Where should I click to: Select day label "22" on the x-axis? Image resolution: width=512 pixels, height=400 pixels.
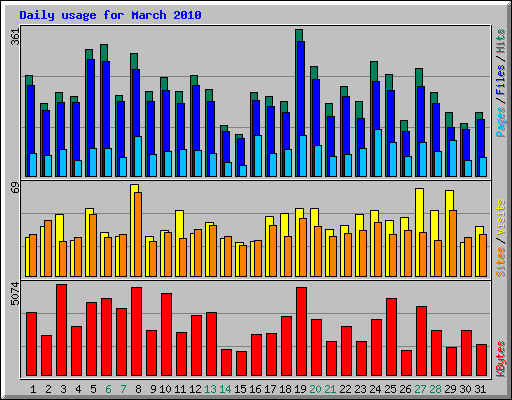click(345, 389)
